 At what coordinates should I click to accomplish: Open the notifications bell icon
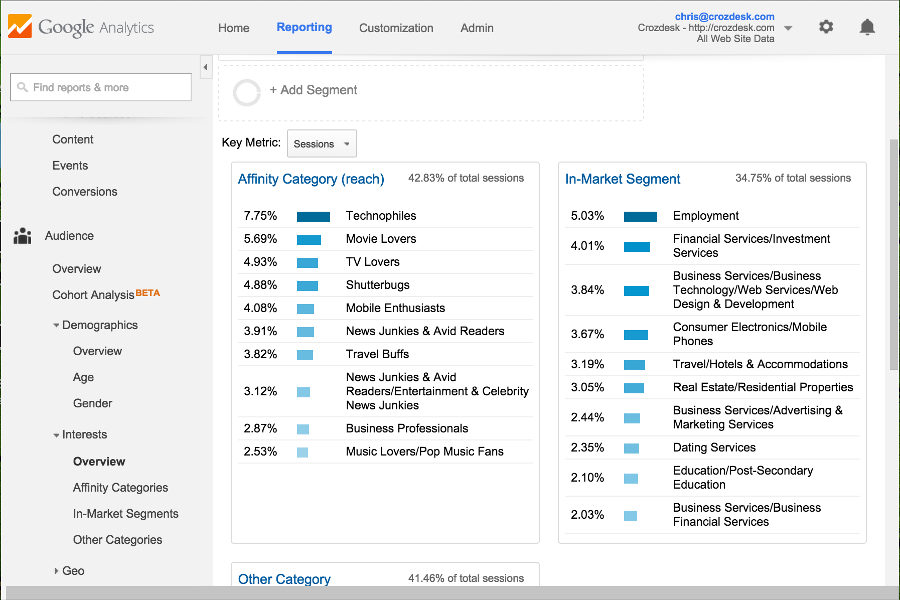[x=867, y=27]
